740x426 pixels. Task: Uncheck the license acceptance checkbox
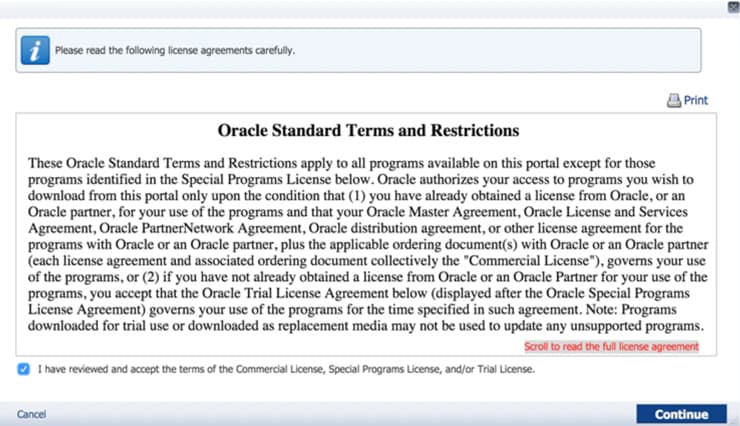tap(23, 369)
